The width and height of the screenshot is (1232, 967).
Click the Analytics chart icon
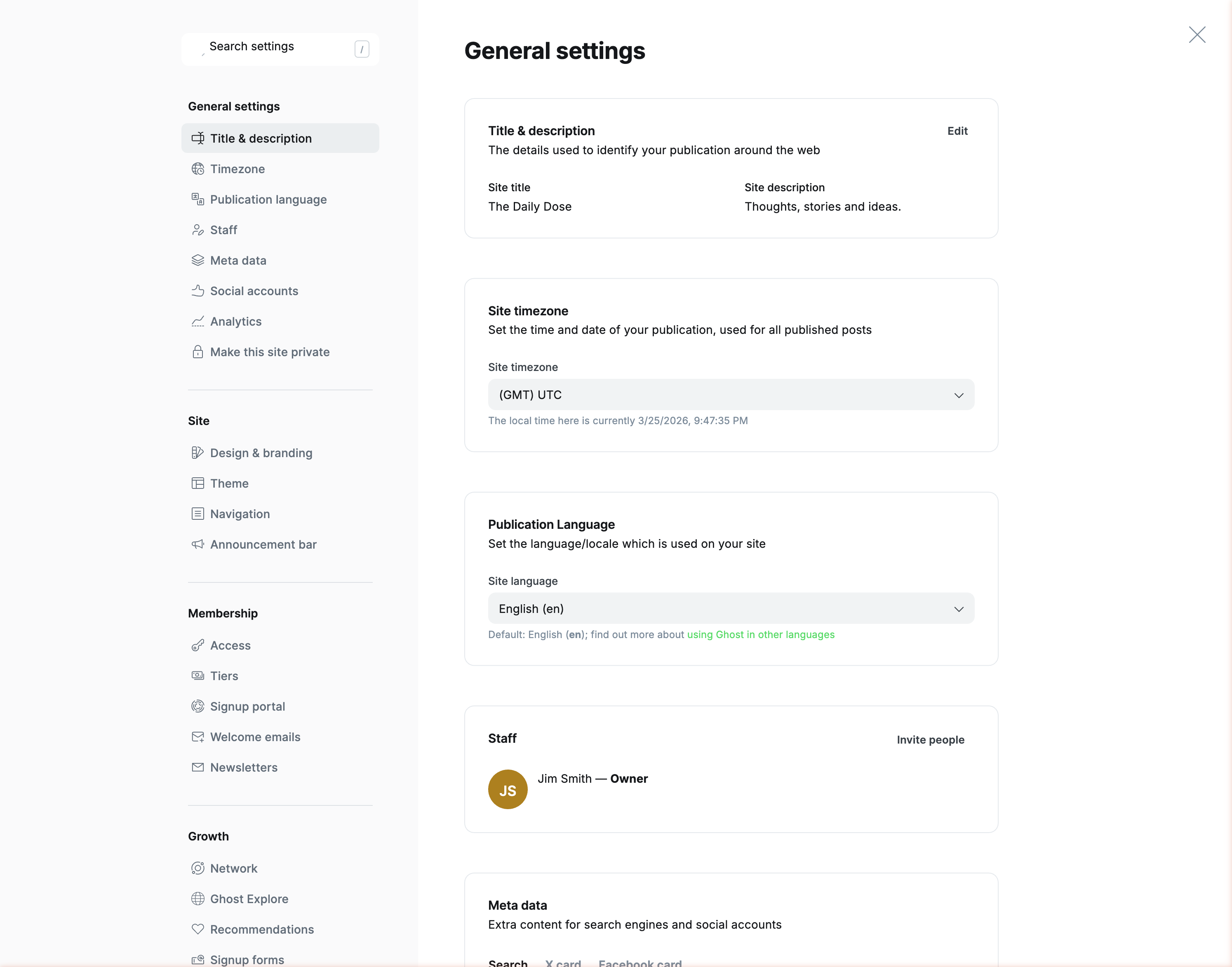point(197,322)
